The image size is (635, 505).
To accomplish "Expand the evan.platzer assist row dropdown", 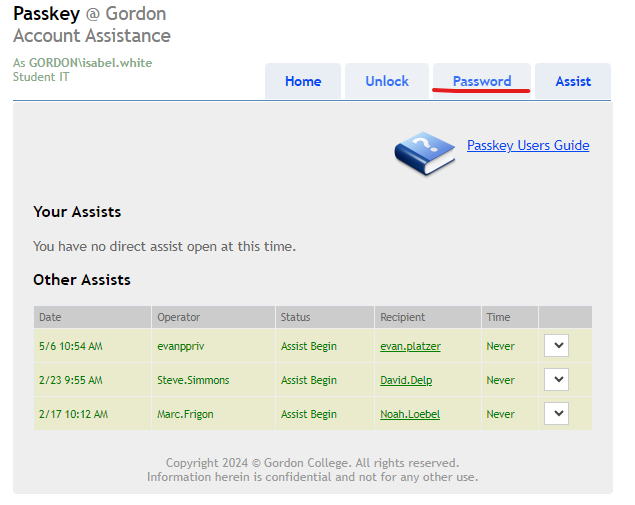I will pyautogui.click(x=556, y=345).
